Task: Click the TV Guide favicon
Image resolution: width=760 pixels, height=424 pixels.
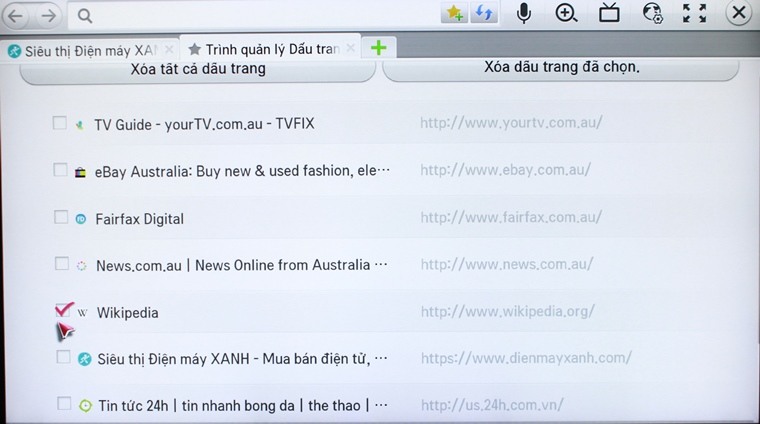Action: [79, 126]
